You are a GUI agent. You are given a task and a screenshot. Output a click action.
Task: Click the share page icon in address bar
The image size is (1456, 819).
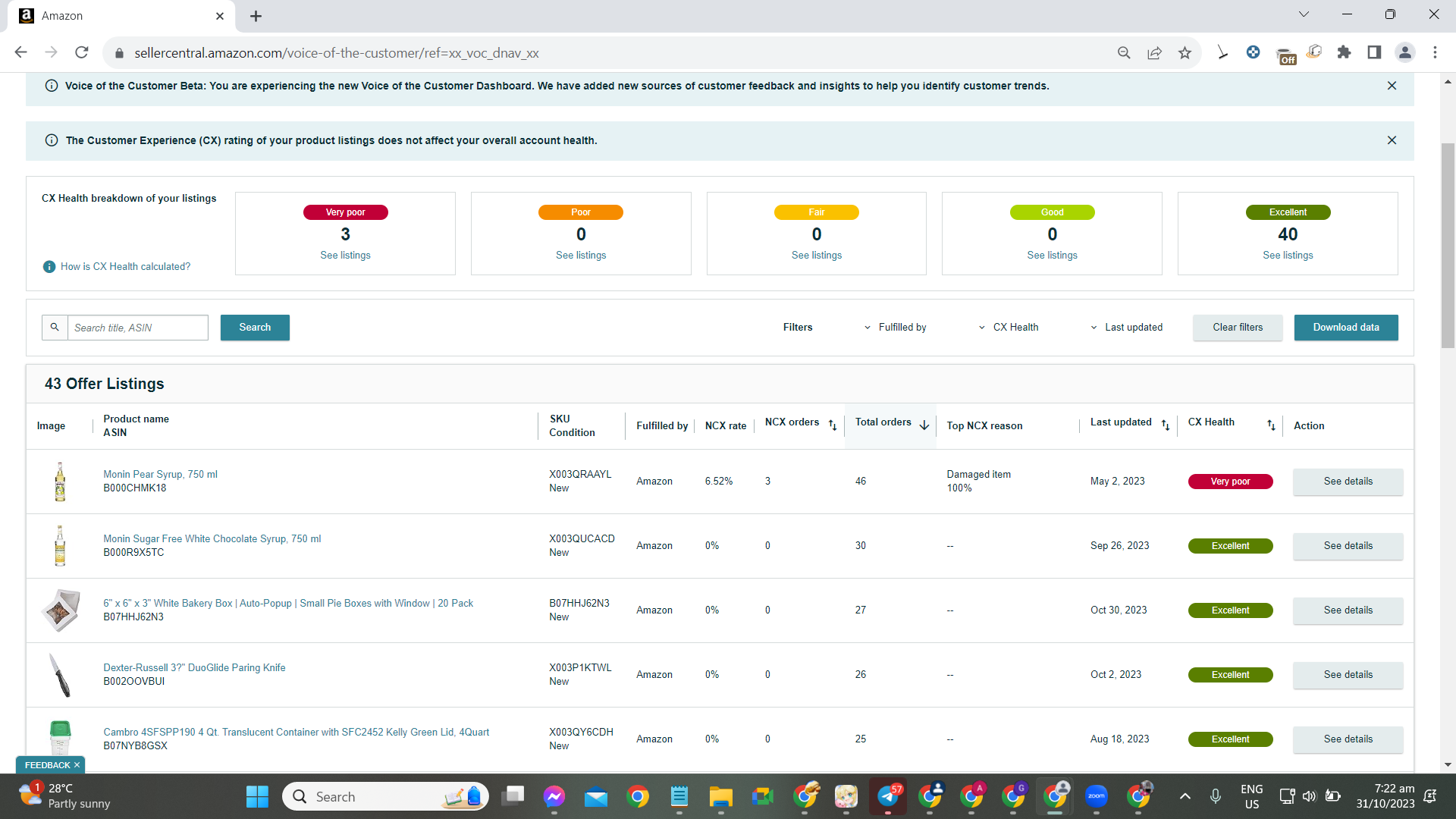1154,52
